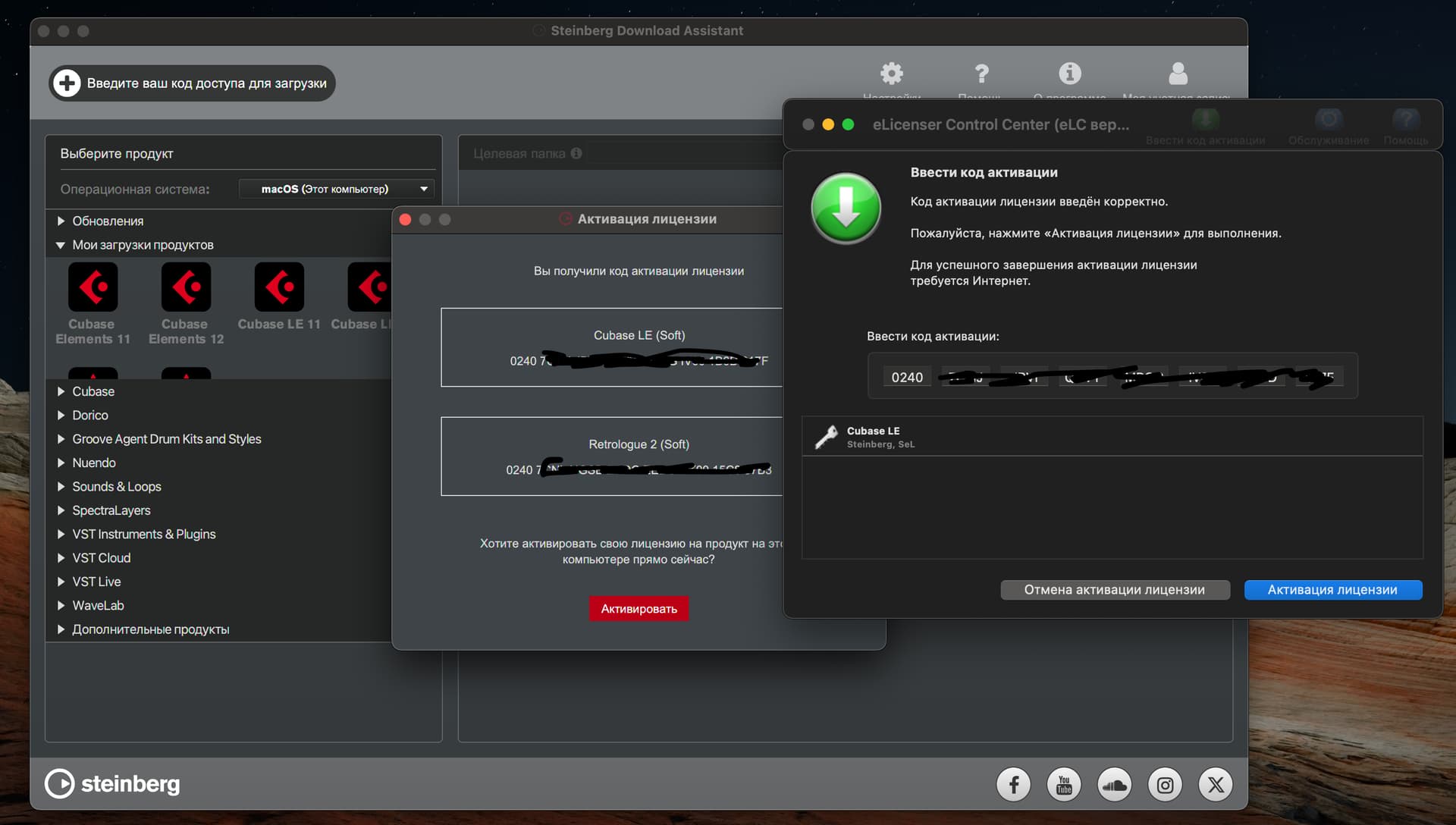This screenshot has height=825, width=1456.
Task: Select Cubase LE 11 product icon
Action: pyautogui.click(x=279, y=287)
